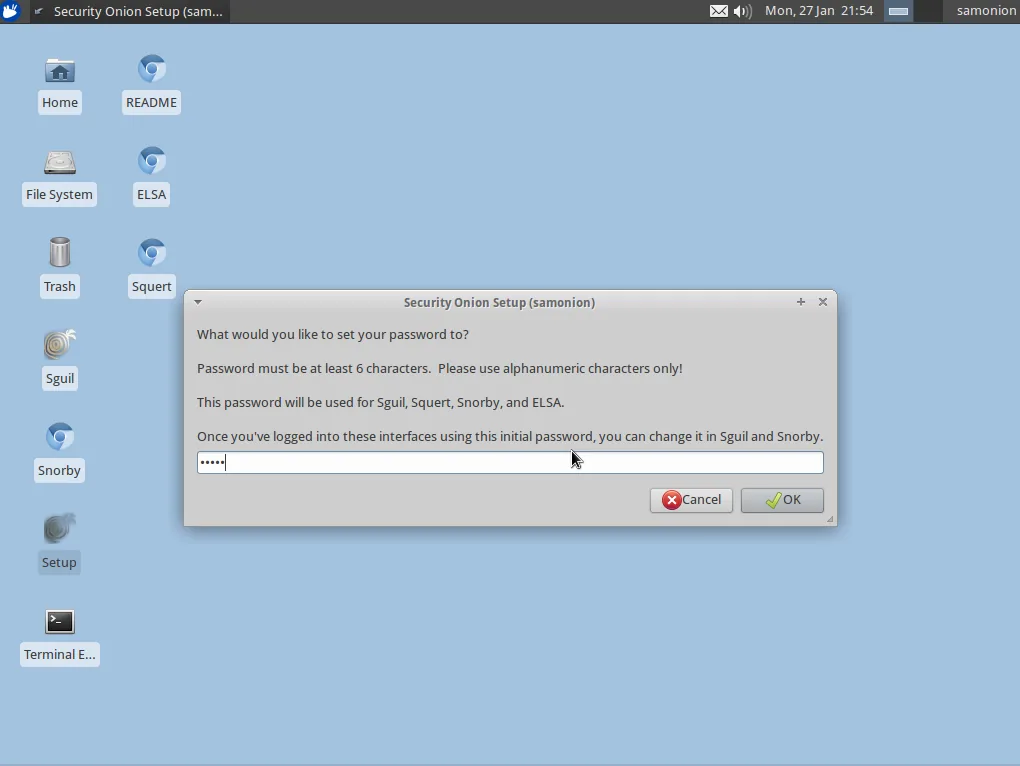Open the Home folder desktop icon
Screen dimensions: 1020x766
pyautogui.click(x=60, y=84)
